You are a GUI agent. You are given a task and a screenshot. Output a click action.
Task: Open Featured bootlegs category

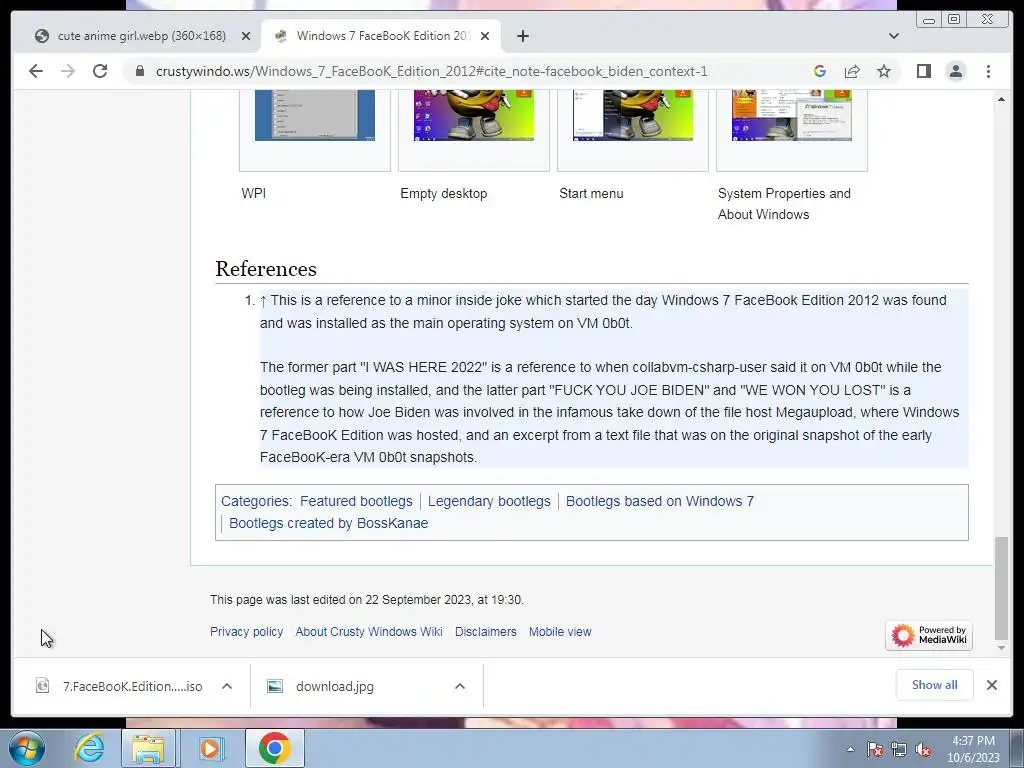click(356, 501)
